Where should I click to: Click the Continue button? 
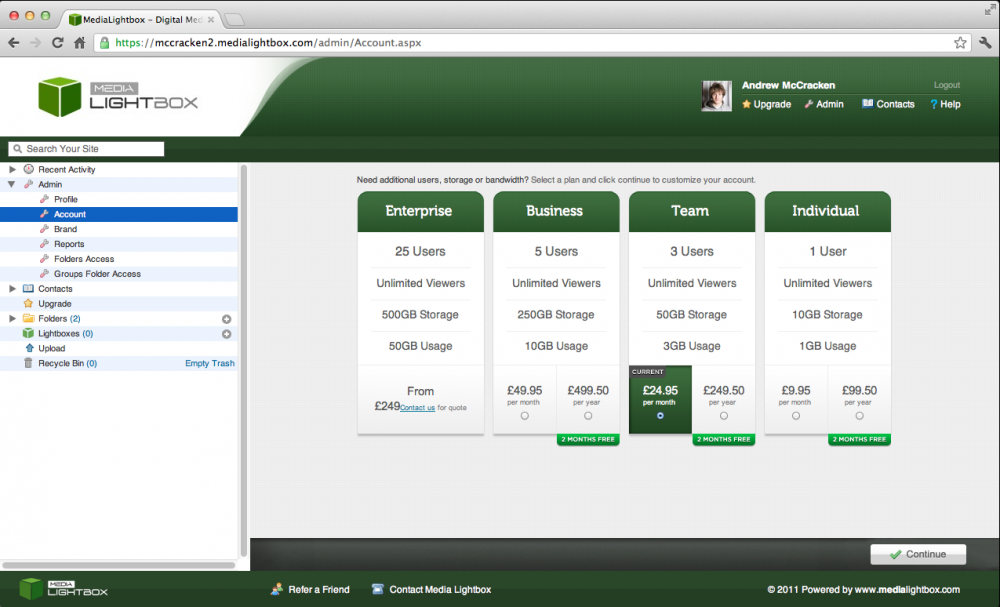tap(918, 554)
